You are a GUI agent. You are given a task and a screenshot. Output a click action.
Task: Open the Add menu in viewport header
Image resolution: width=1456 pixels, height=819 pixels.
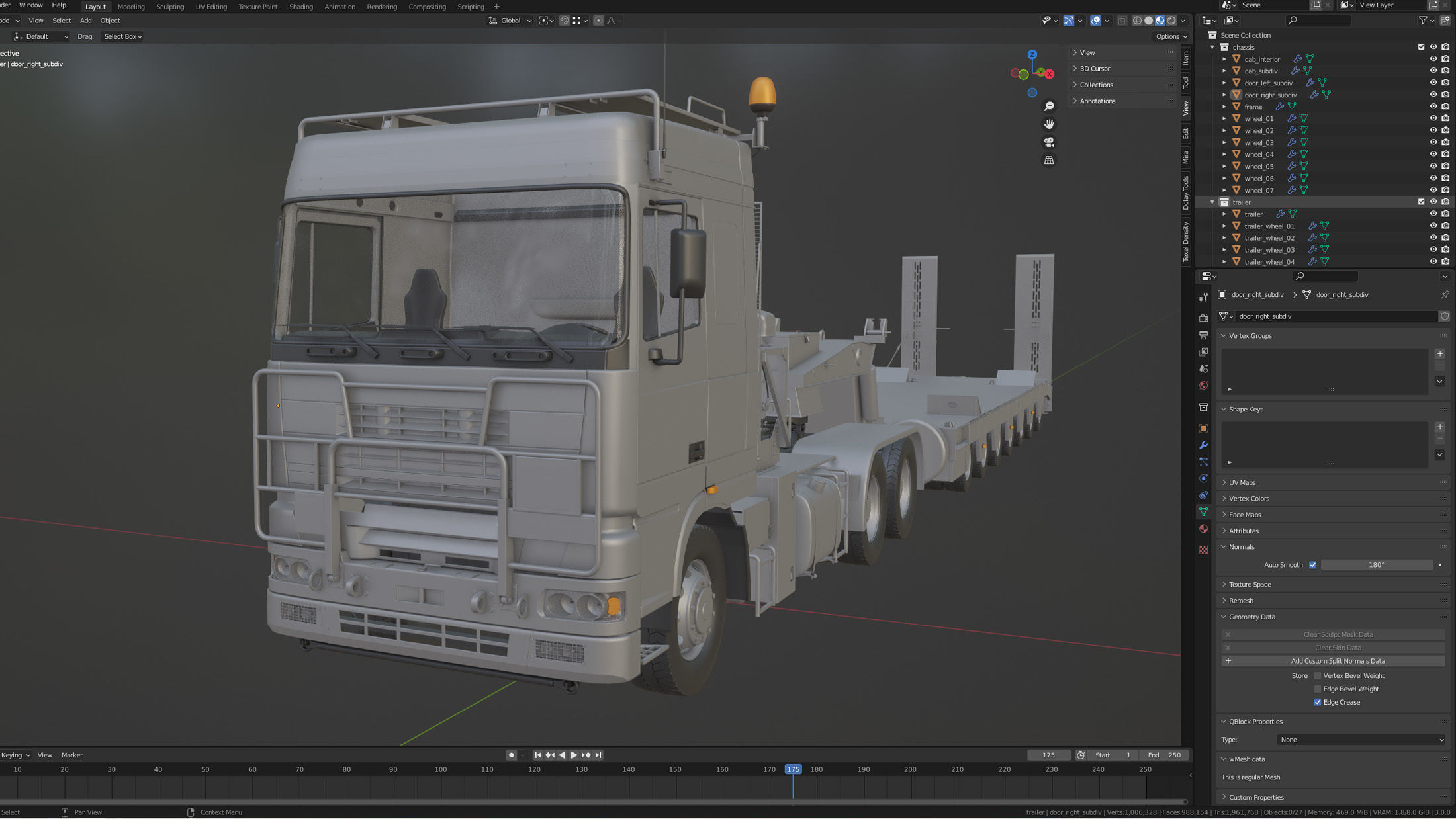[85, 21]
